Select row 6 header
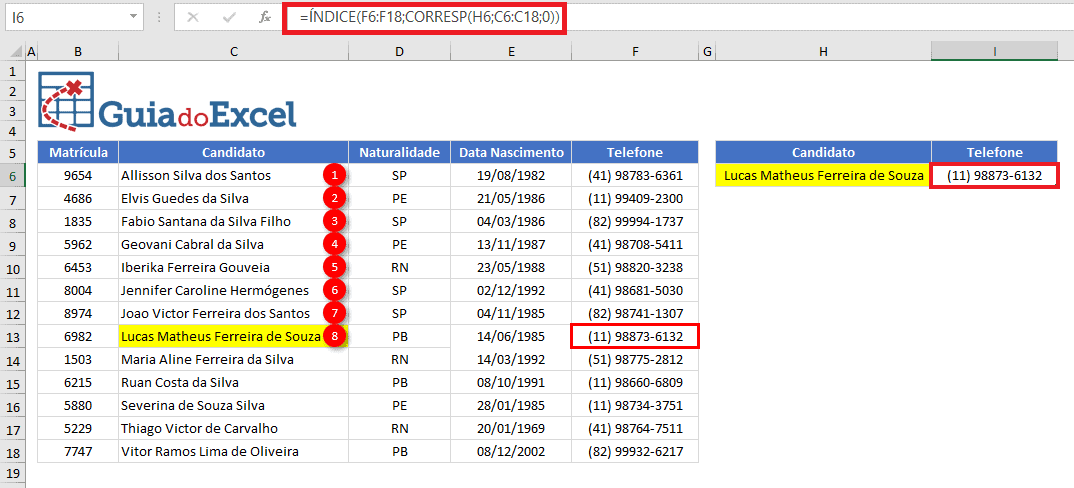The image size is (1074, 488). pos(12,175)
